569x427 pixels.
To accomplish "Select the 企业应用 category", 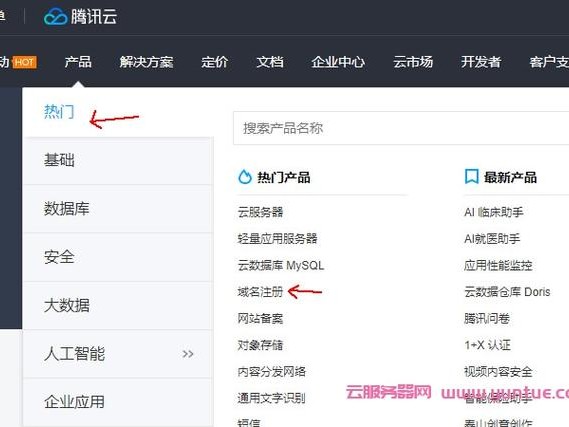I will pos(118,402).
